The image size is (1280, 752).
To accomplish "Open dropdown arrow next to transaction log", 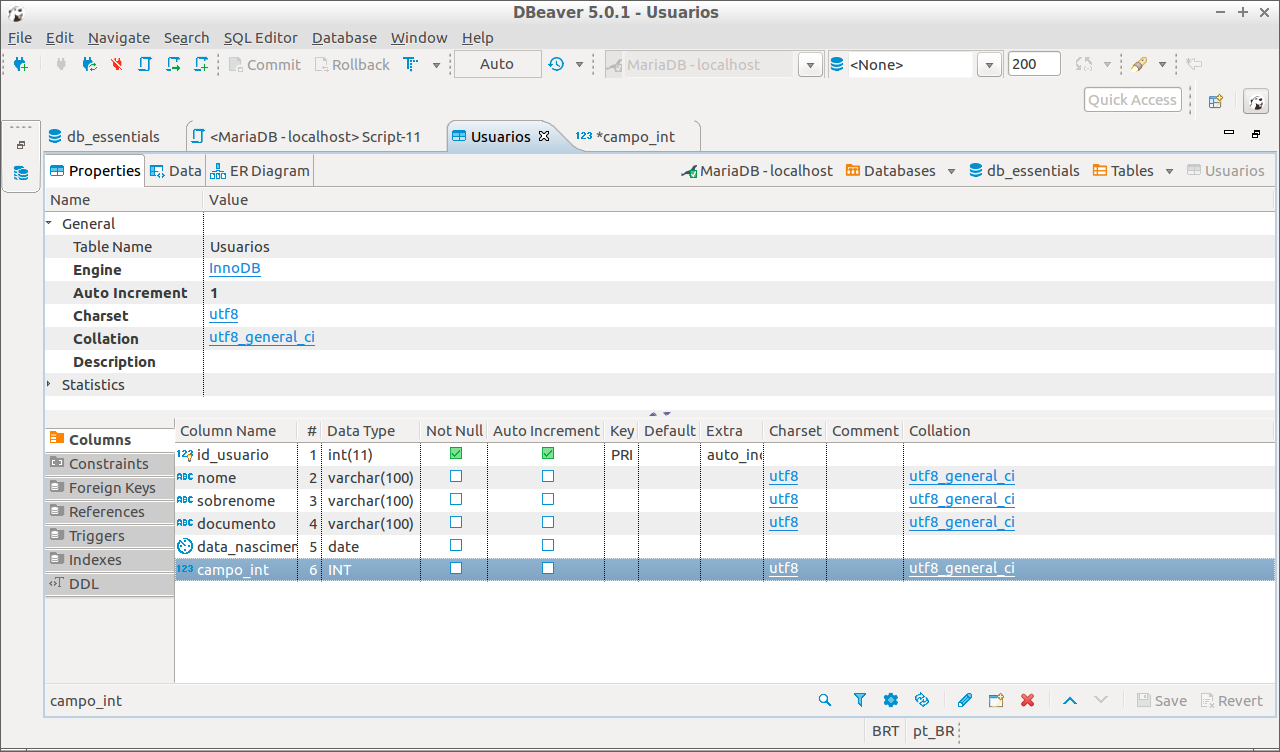I will pyautogui.click(x=579, y=65).
